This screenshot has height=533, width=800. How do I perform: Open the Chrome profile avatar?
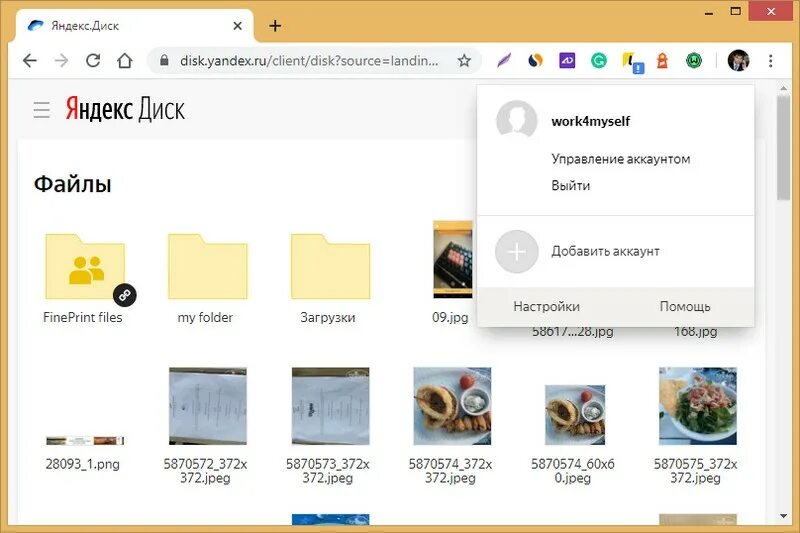[x=738, y=61]
